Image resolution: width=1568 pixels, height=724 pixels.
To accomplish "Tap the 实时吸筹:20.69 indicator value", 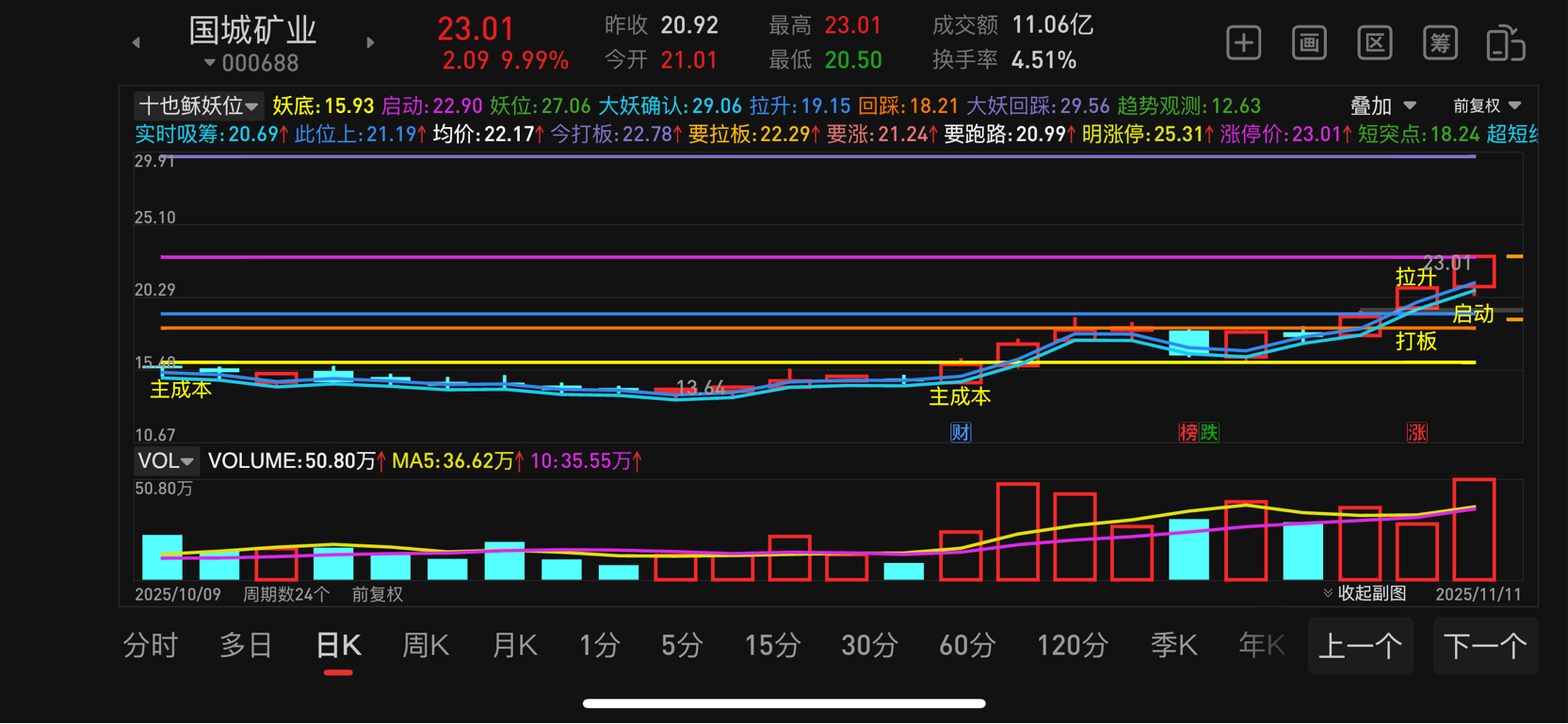I will [x=212, y=135].
